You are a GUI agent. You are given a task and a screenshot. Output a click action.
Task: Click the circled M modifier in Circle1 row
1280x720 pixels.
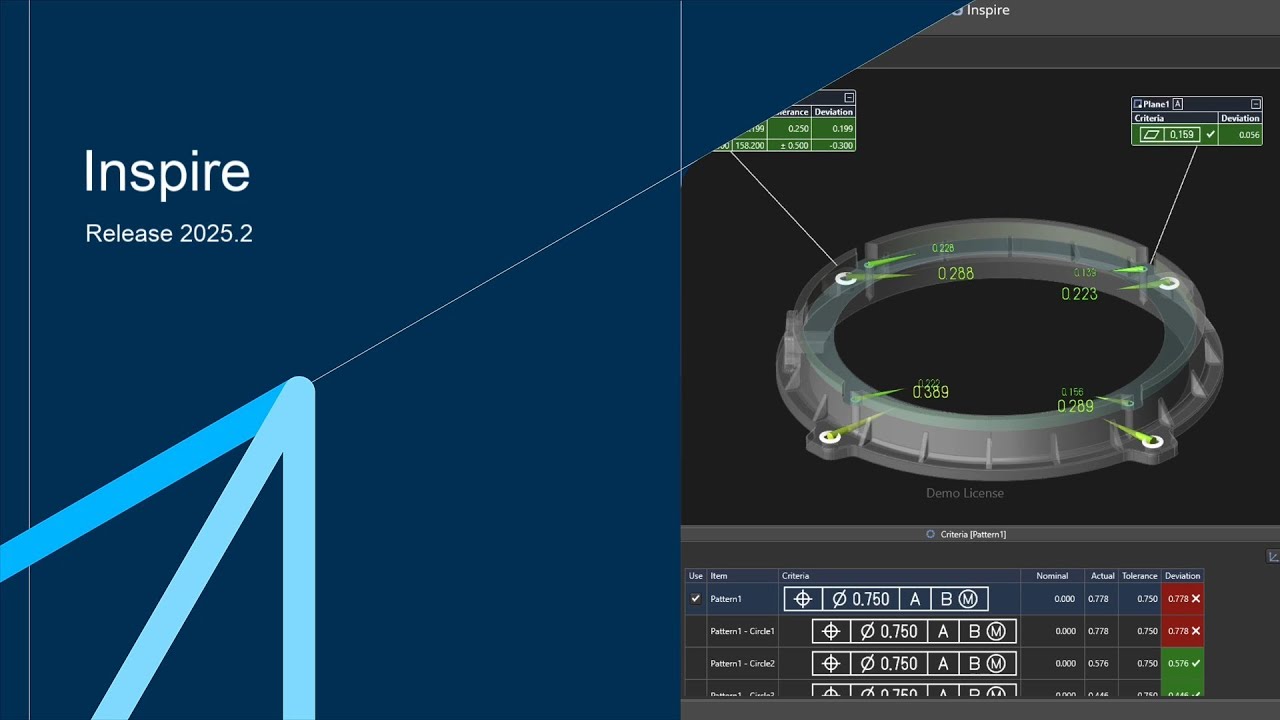(x=996, y=631)
